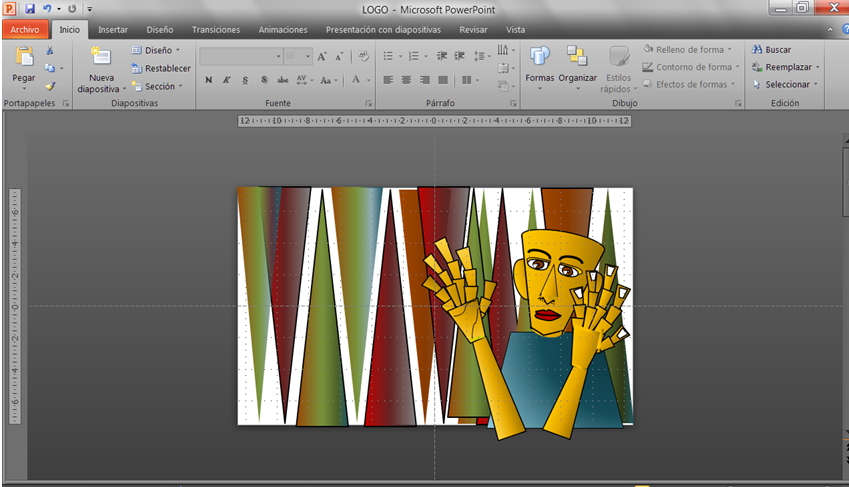The image size is (849, 487).
Task: Click the Buscar binoculars button
Action: [771, 49]
